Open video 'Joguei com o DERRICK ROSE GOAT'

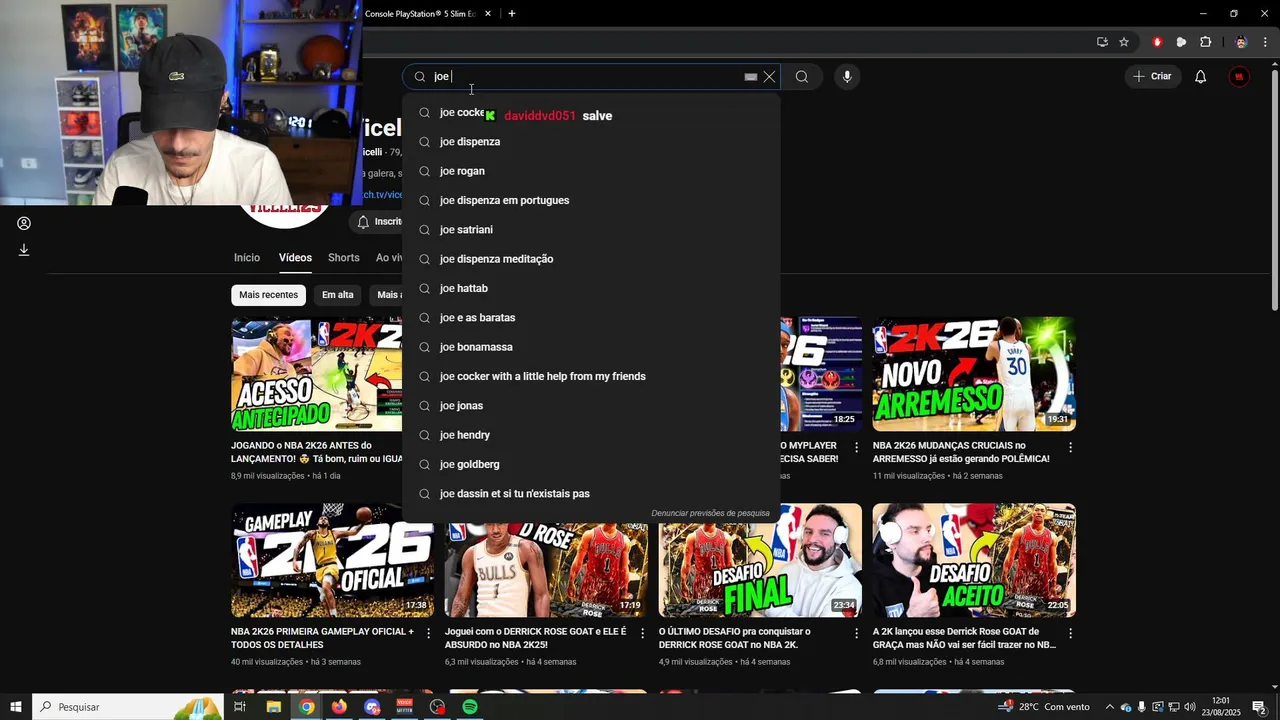pos(535,638)
